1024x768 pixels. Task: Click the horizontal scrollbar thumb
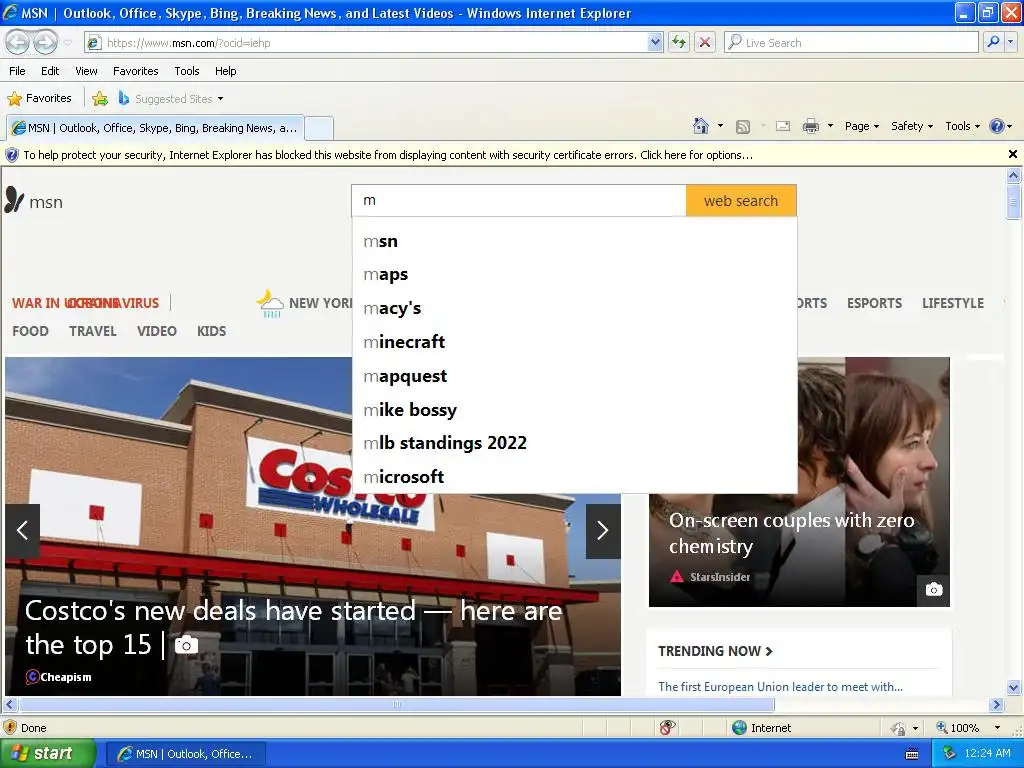point(396,705)
